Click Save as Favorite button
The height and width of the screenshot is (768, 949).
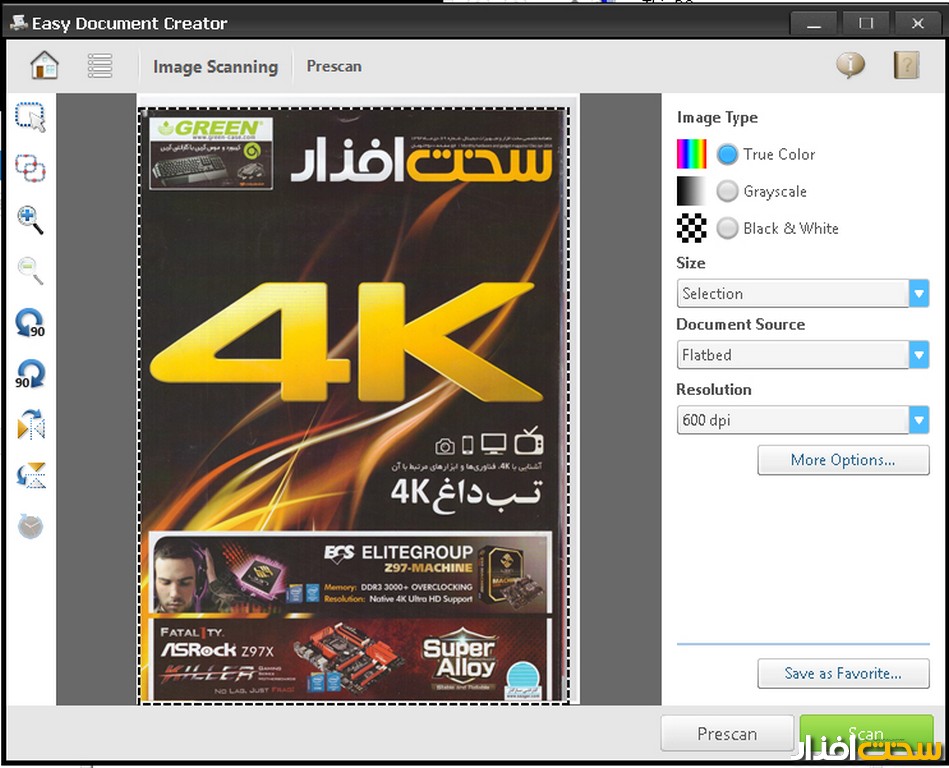click(843, 674)
